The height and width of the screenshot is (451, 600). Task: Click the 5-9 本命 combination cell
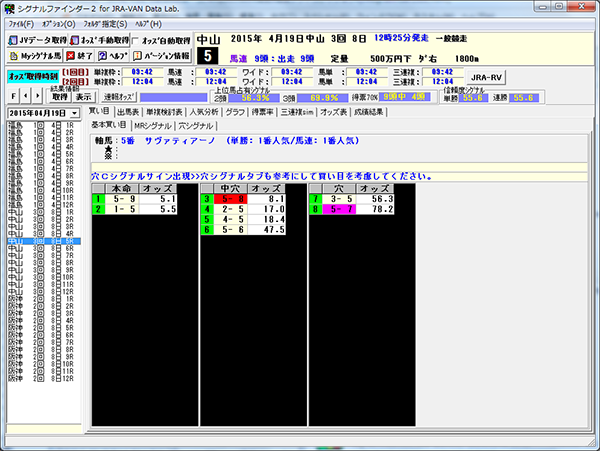click(122, 199)
